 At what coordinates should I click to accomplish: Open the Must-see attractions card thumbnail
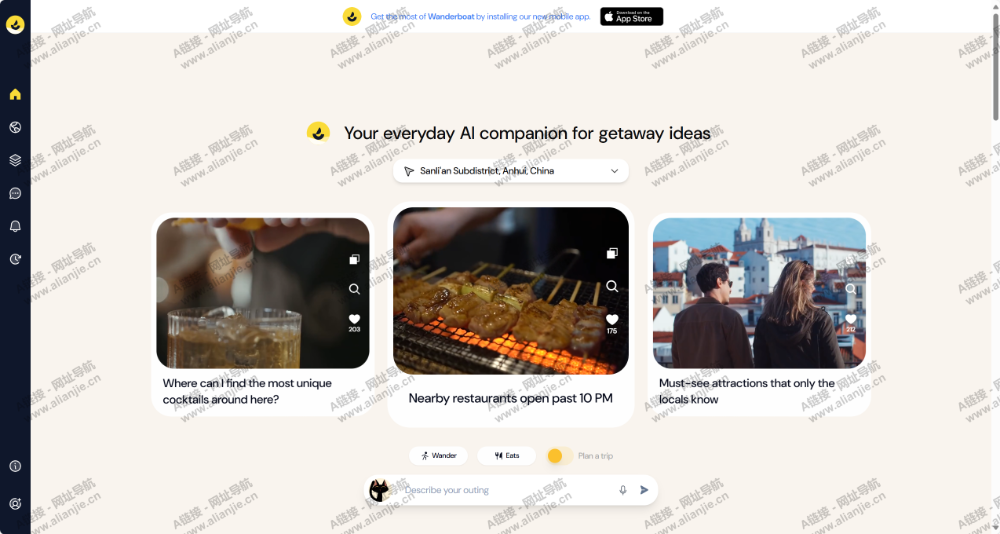point(760,293)
